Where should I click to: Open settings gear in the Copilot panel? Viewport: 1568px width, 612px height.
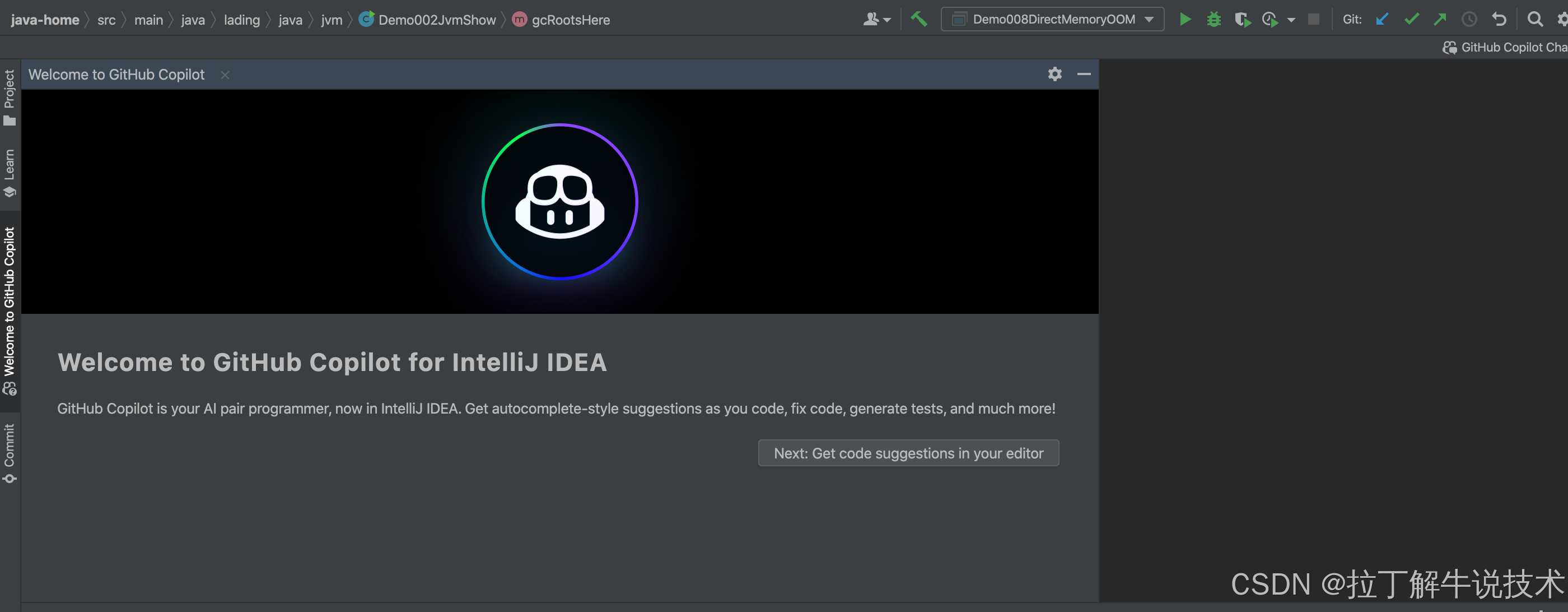(x=1054, y=73)
